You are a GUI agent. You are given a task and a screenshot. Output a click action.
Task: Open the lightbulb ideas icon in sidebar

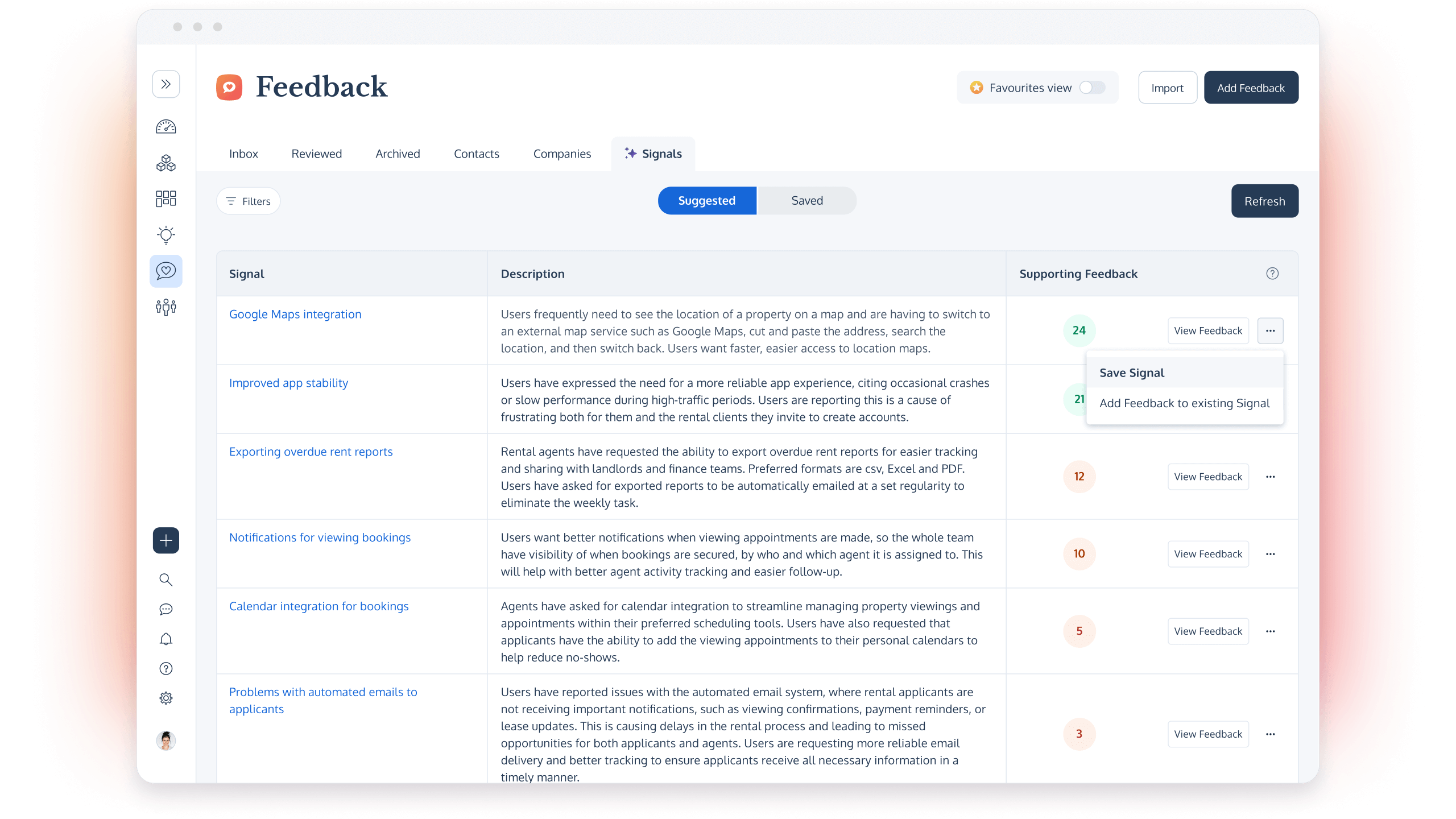tap(166, 235)
